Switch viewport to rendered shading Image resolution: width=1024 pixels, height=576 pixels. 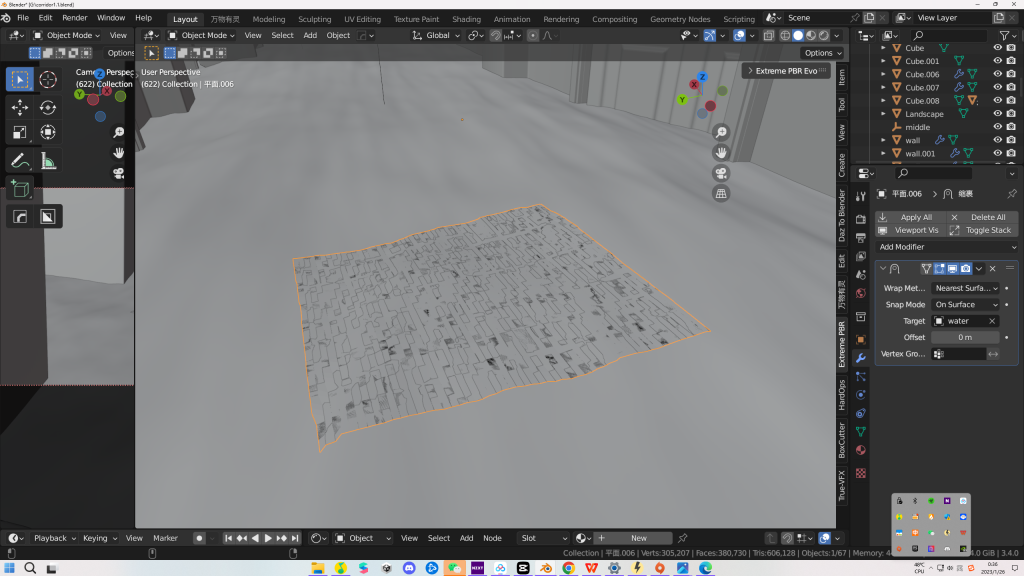pyautogui.click(x=824, y=35)
